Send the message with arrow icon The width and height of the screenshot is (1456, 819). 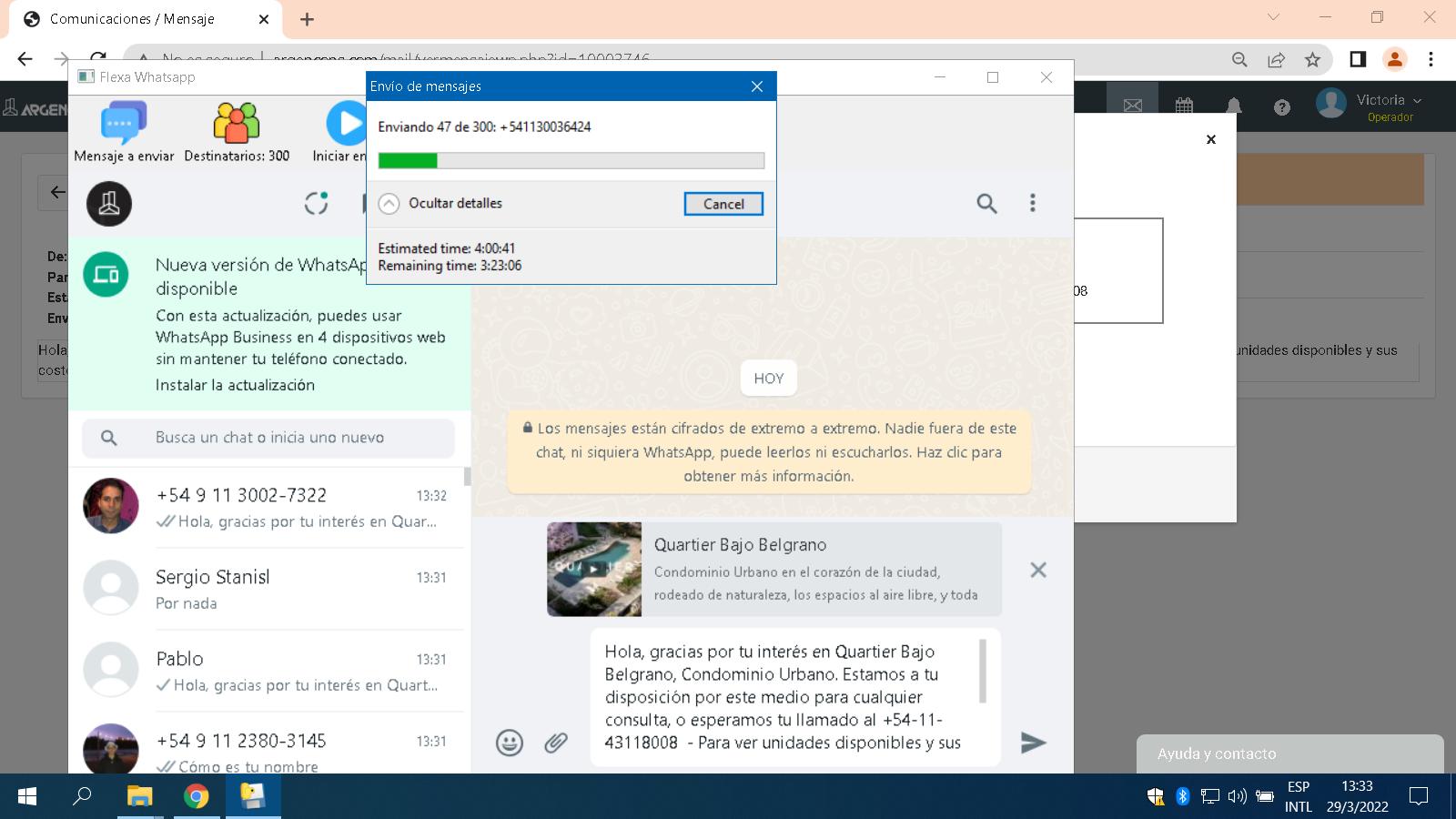pyautogui.click(x=1033, y=743)
